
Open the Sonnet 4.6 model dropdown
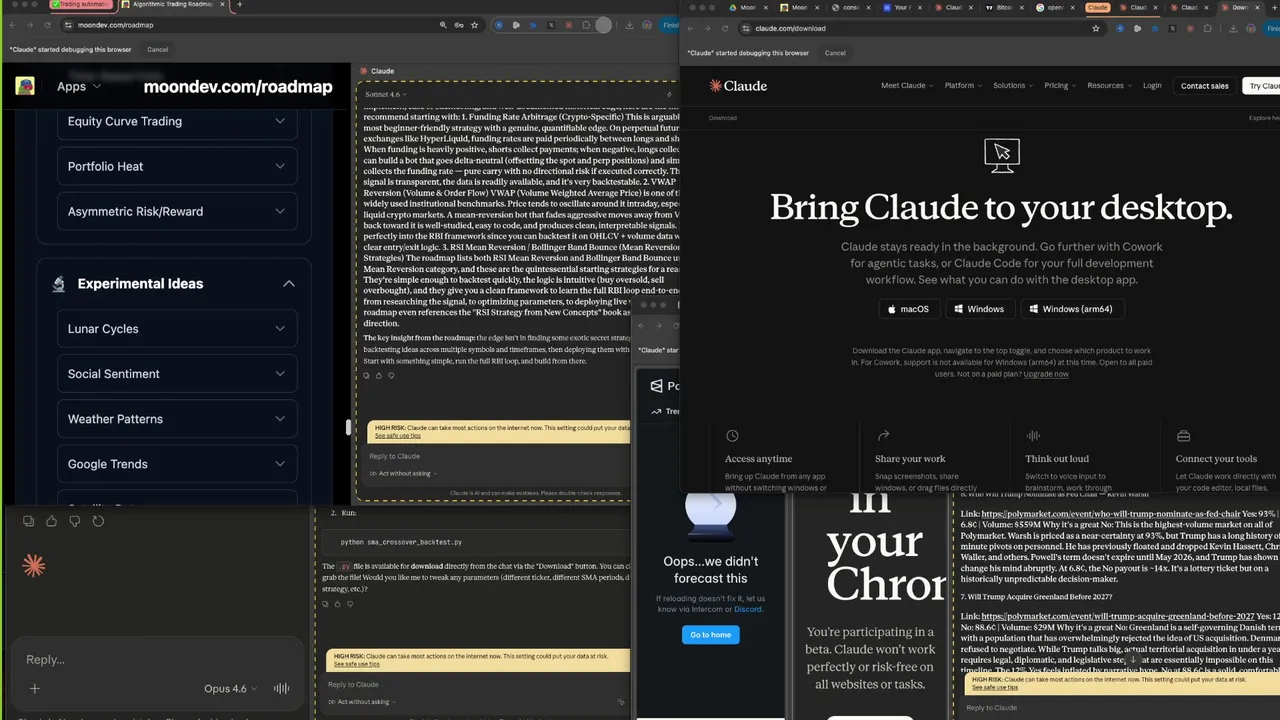click(x=384, y=94)
